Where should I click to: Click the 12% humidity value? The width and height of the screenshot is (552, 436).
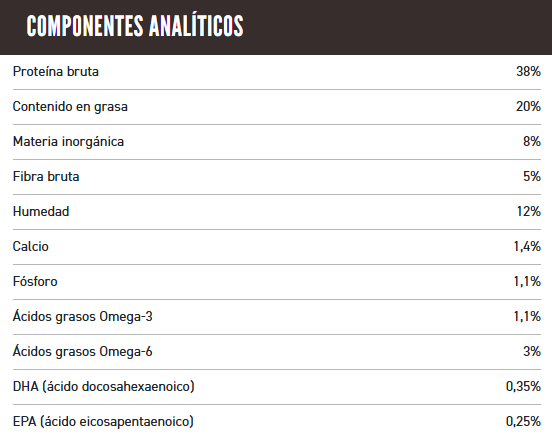(528, 211)
